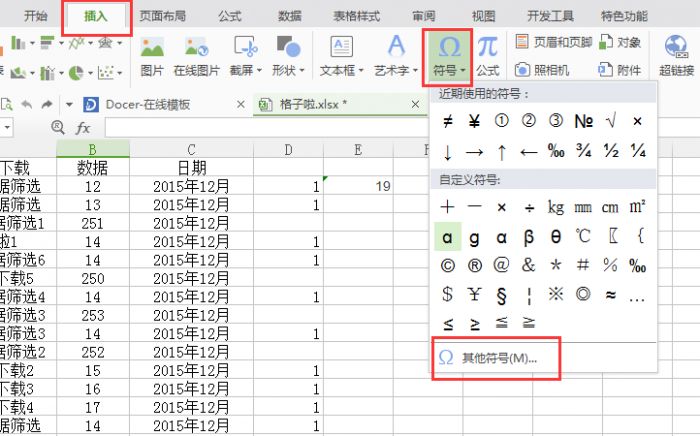700x436 pixels.
Task: Click the redo arrow icon
Action: pyautogui.click(x=46, y=104)
